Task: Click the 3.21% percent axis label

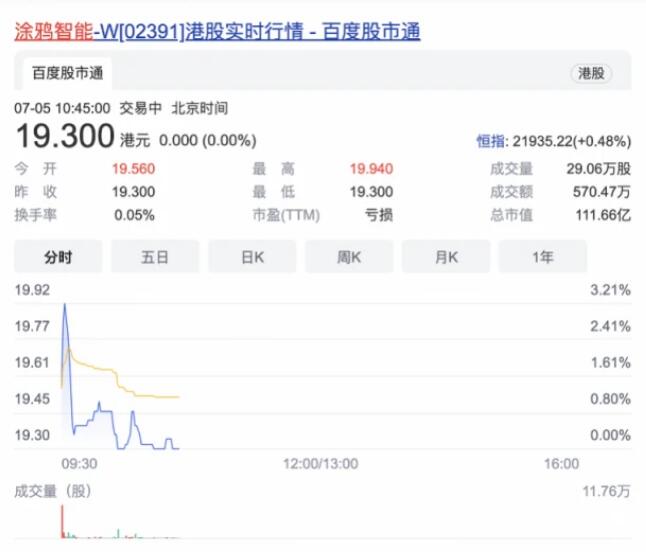Action: [610, 290]
